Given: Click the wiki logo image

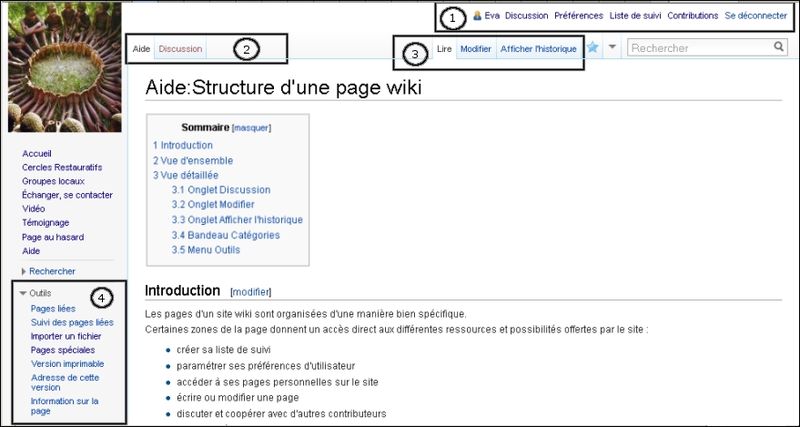Looking at the screenshot, I should 64,68.
